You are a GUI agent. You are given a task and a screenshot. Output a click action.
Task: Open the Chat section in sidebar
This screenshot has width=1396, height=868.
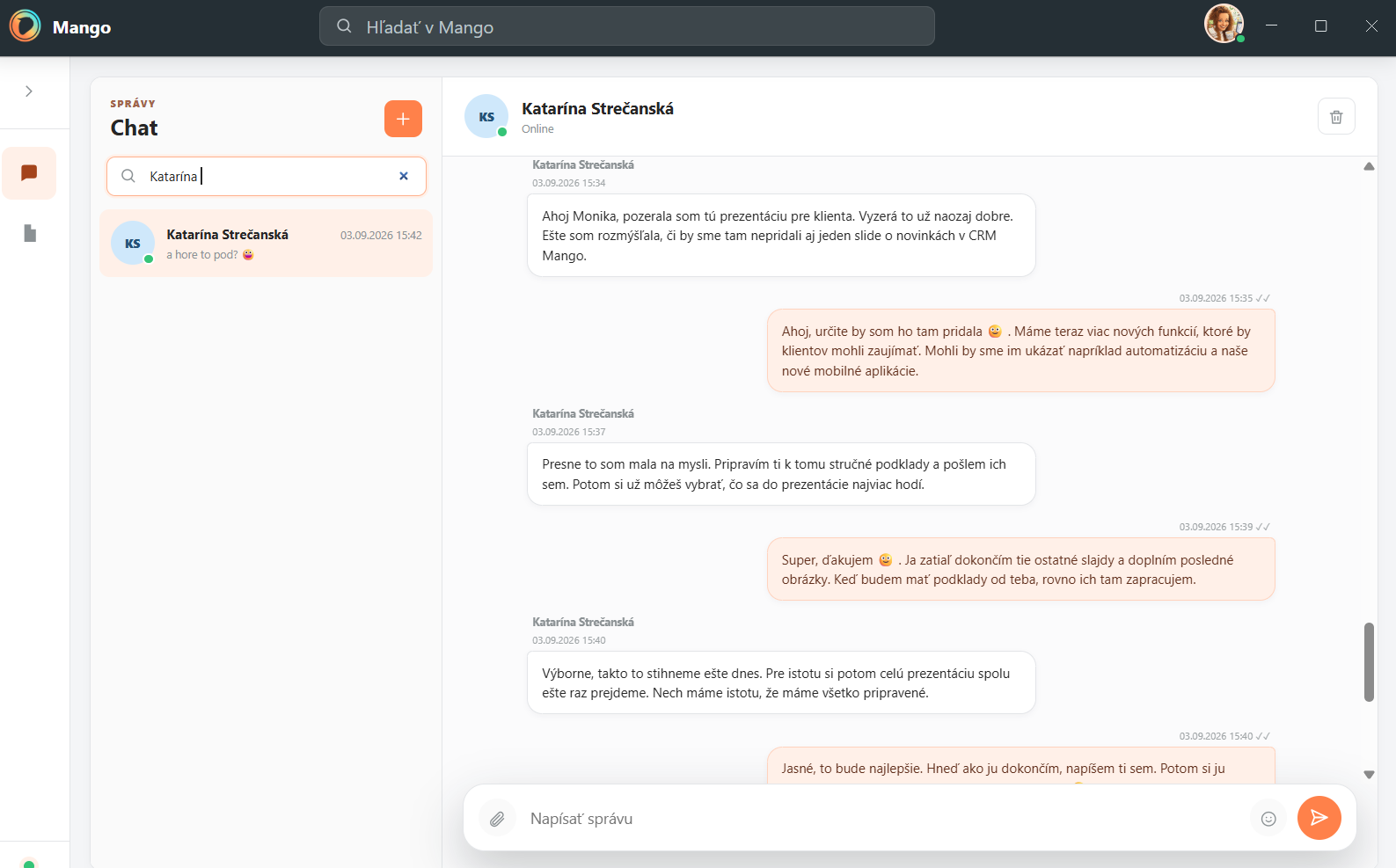pos(29,173)
